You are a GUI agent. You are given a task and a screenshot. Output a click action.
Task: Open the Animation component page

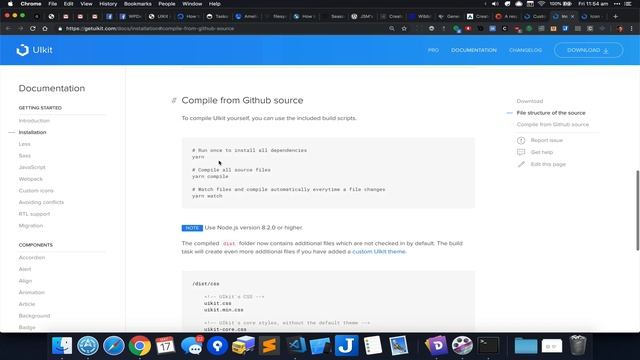coord(31,292)
